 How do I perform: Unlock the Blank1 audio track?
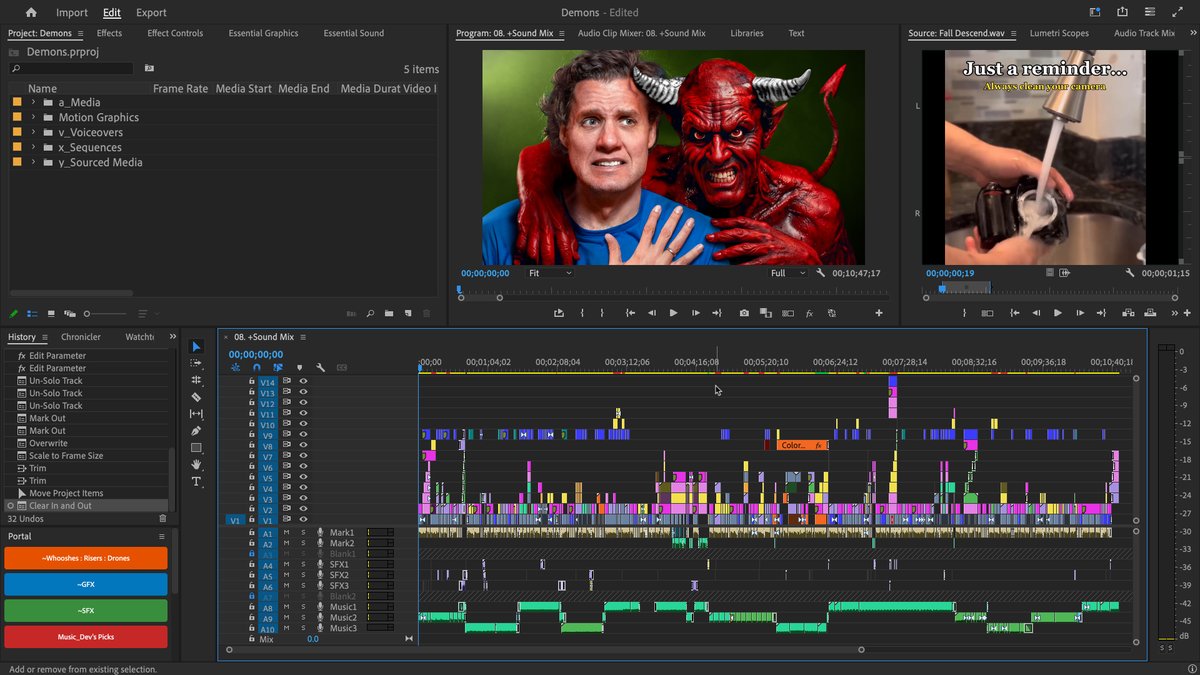252,554
